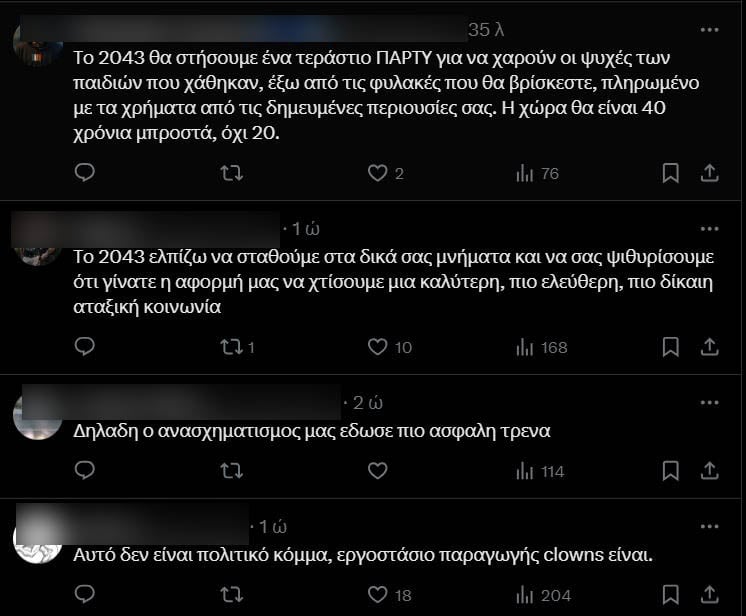Open the 2 ώ timestamp link
746x616 pixels.
pos(368,403)
